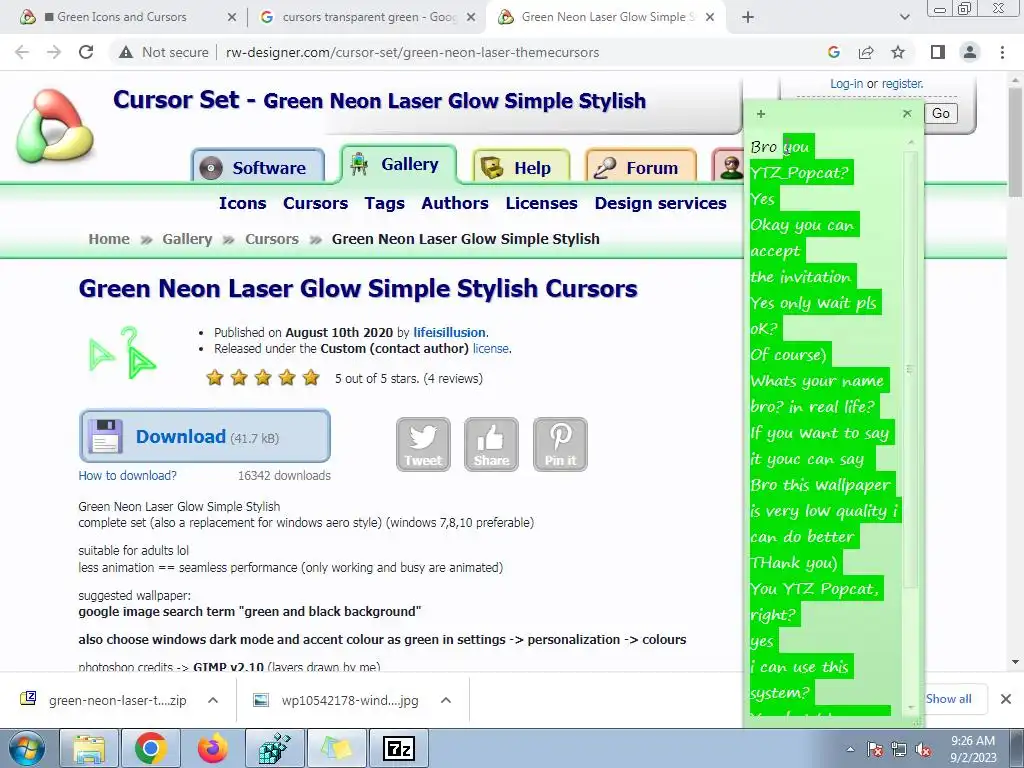Screen dimensions: 1024x768
Task: Click the Go search button
Action: coord(941,114)
